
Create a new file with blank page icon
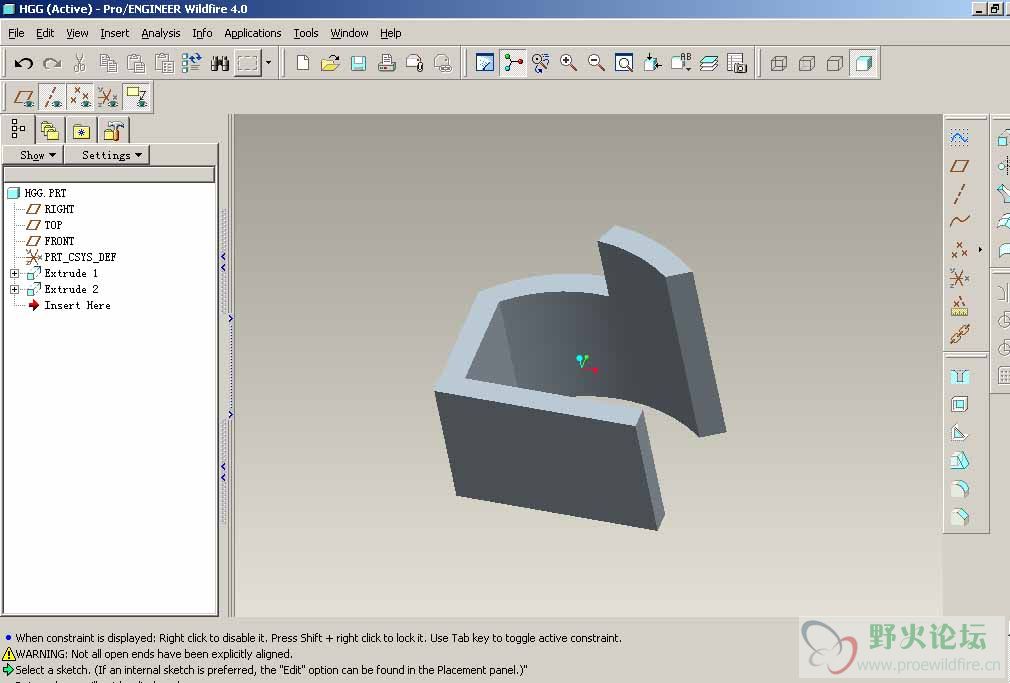pyautogui.click(x=303, y=63)
